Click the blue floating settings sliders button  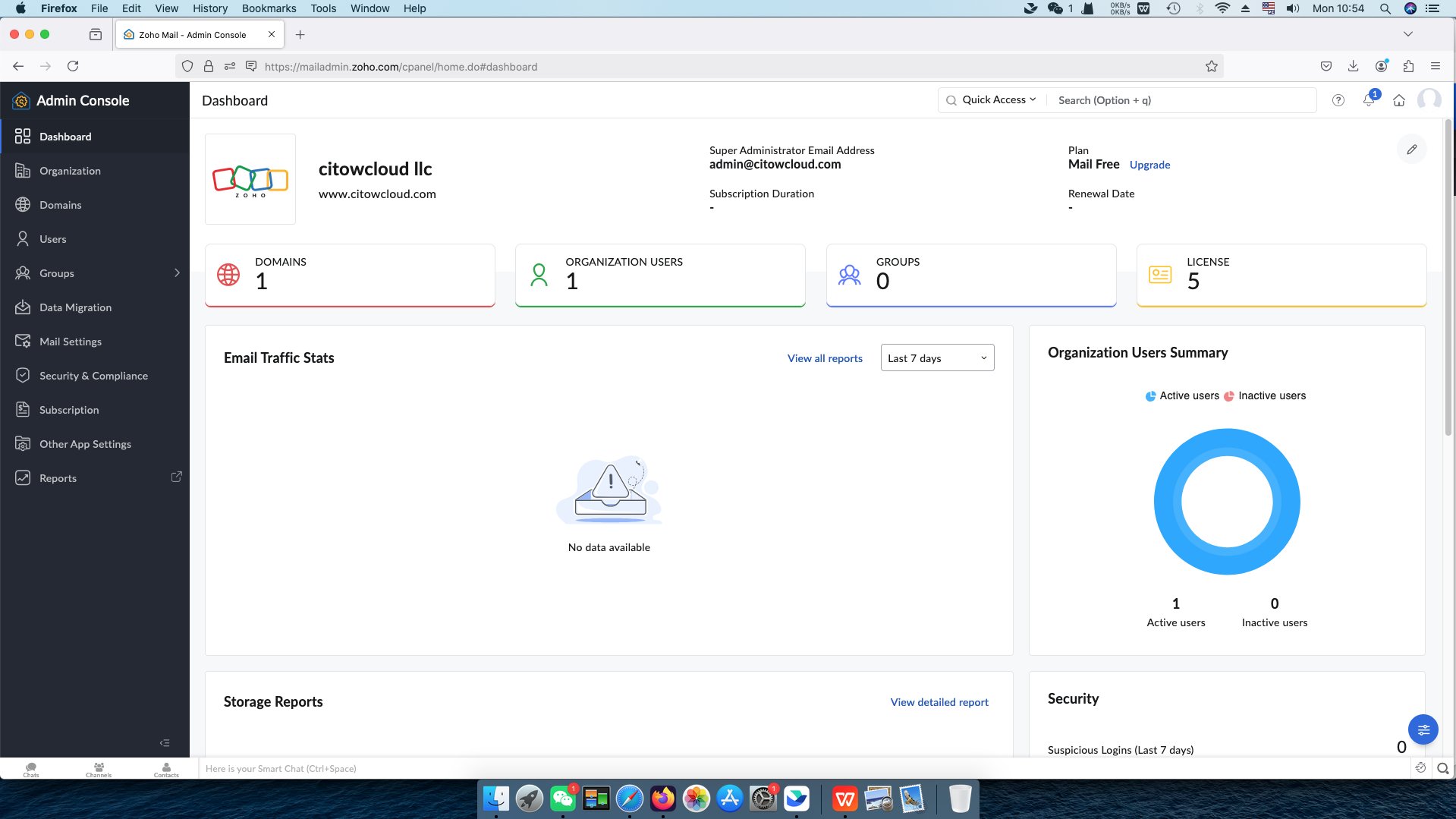click(1423, 729)
